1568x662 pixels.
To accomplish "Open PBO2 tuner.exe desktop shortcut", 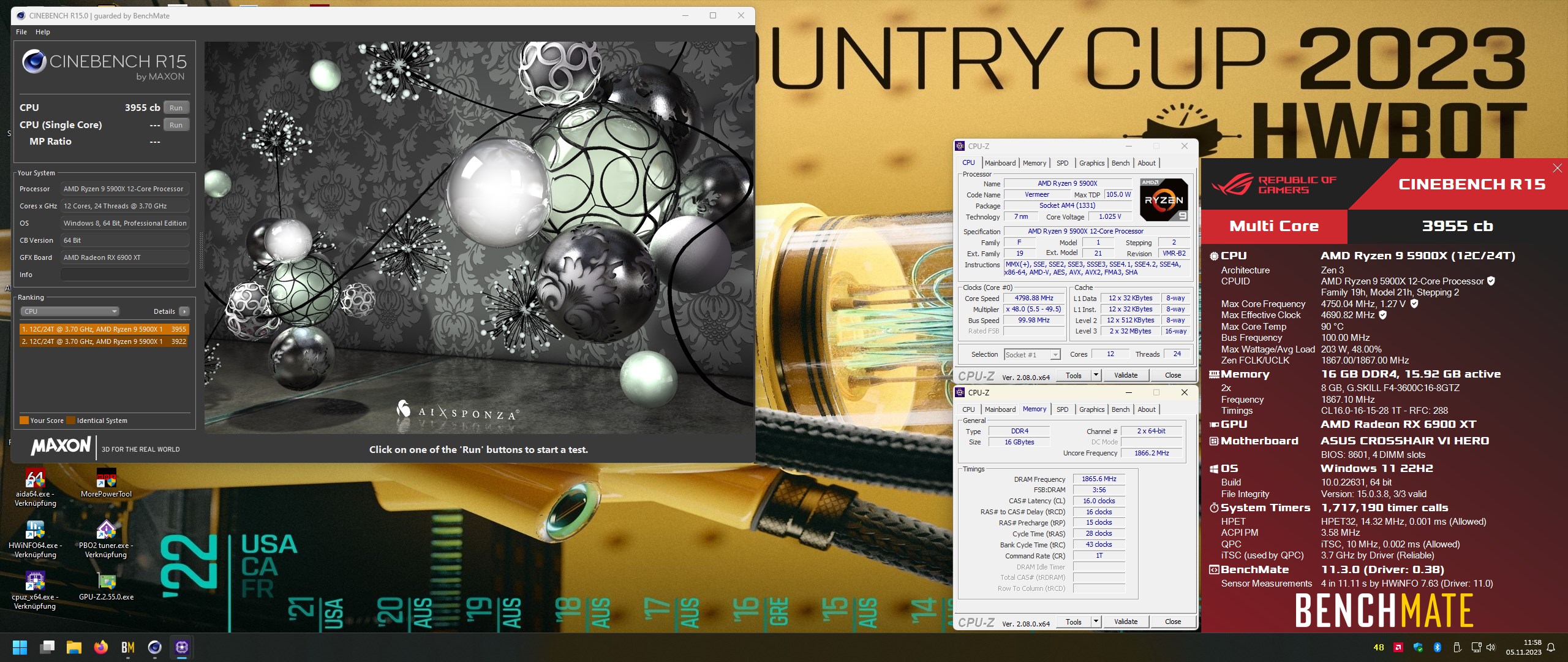I will point(106,539).
